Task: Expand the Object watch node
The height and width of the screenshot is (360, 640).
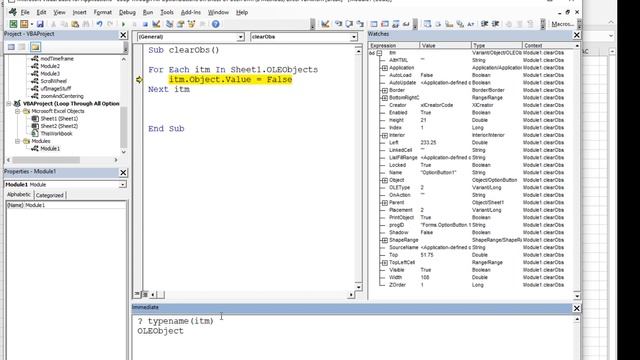Action: tap(384, 180)
